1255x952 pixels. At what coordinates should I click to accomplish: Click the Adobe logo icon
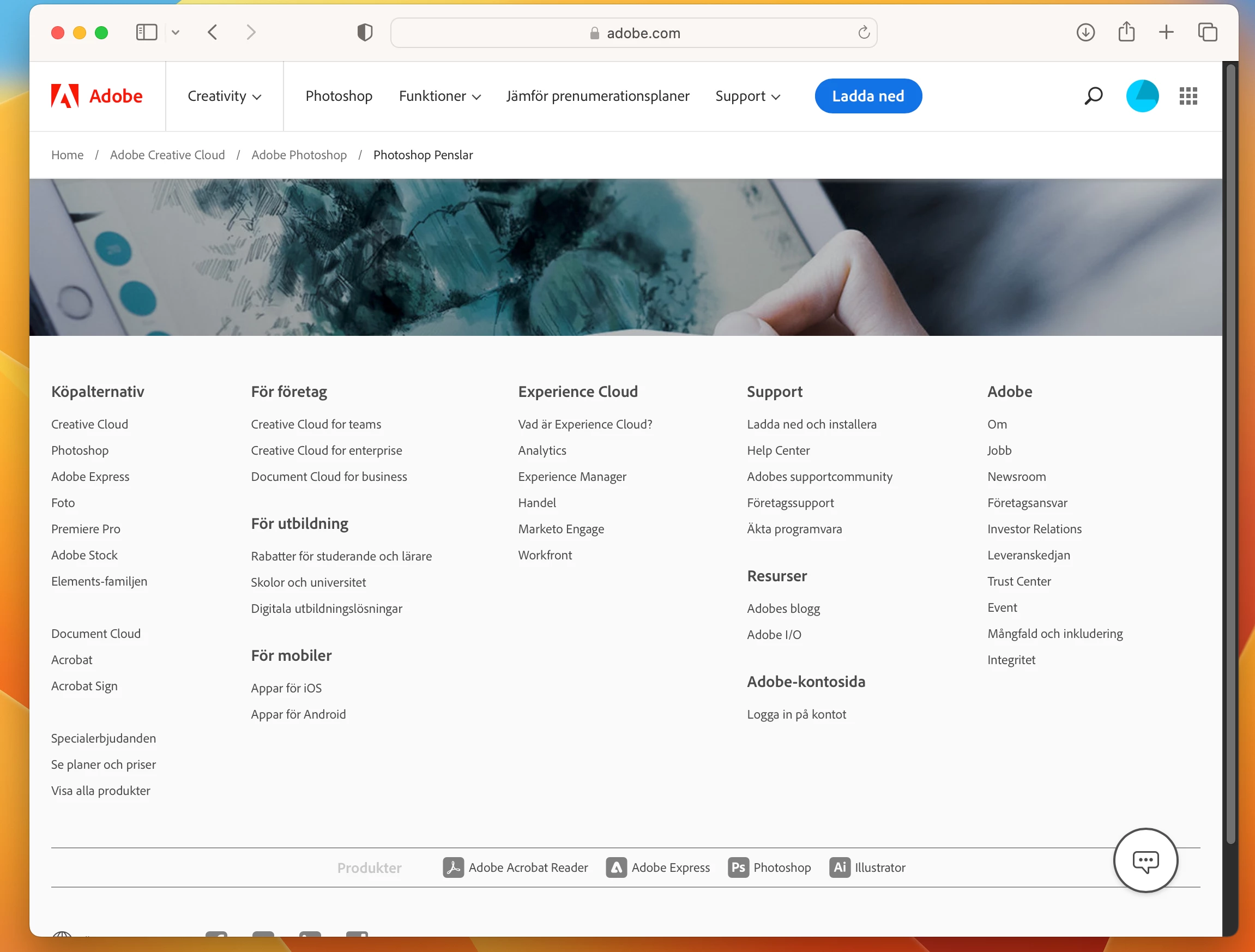pos(65,96)
